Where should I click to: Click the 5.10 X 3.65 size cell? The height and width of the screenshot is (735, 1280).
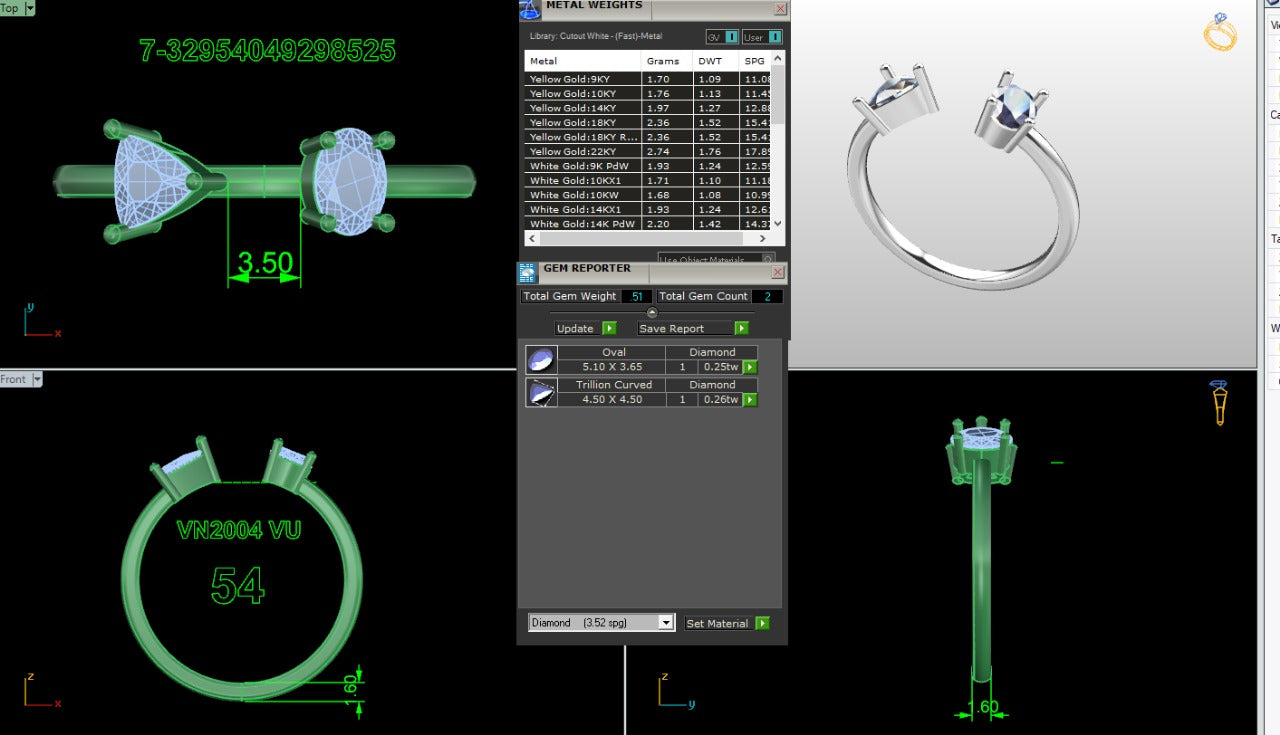pyautogui.click(x=612, y=367)
